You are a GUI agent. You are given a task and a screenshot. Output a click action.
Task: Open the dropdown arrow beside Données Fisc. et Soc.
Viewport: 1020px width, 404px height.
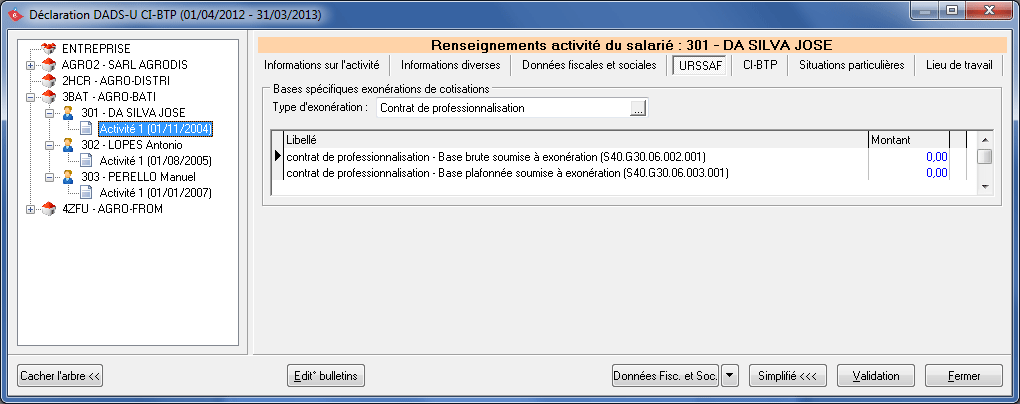tap(729, 375)
